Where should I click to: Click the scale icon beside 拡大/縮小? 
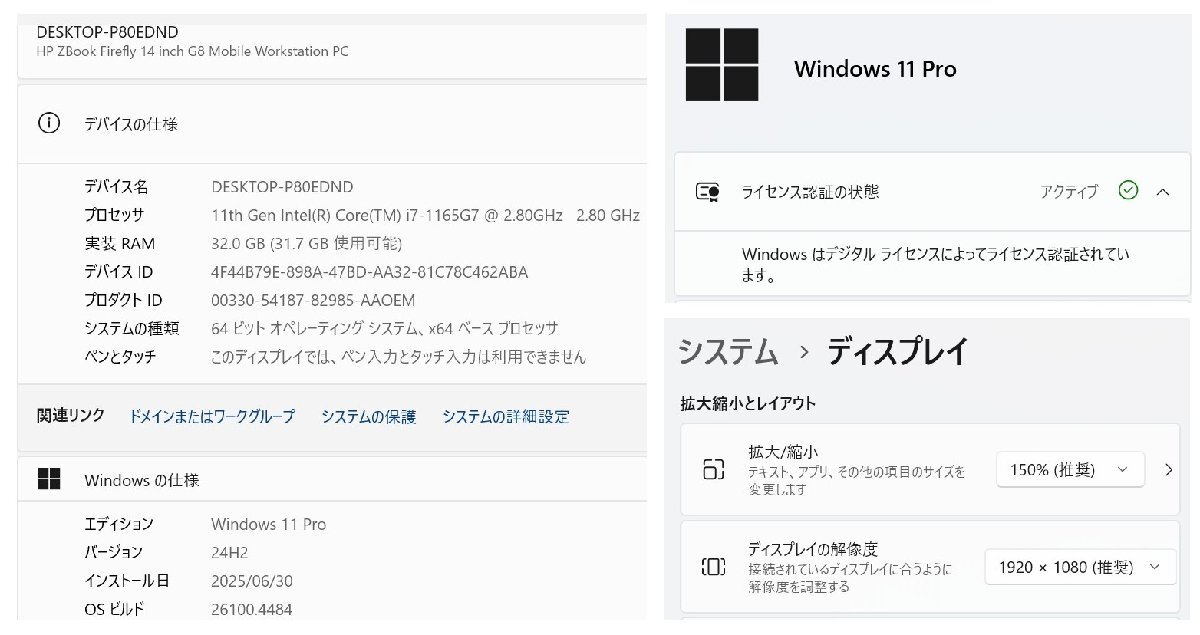pyautogui.click(x=713, y=470)
